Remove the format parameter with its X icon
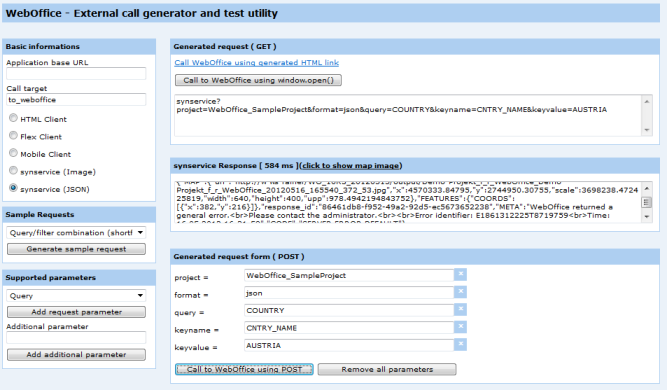 460,292
